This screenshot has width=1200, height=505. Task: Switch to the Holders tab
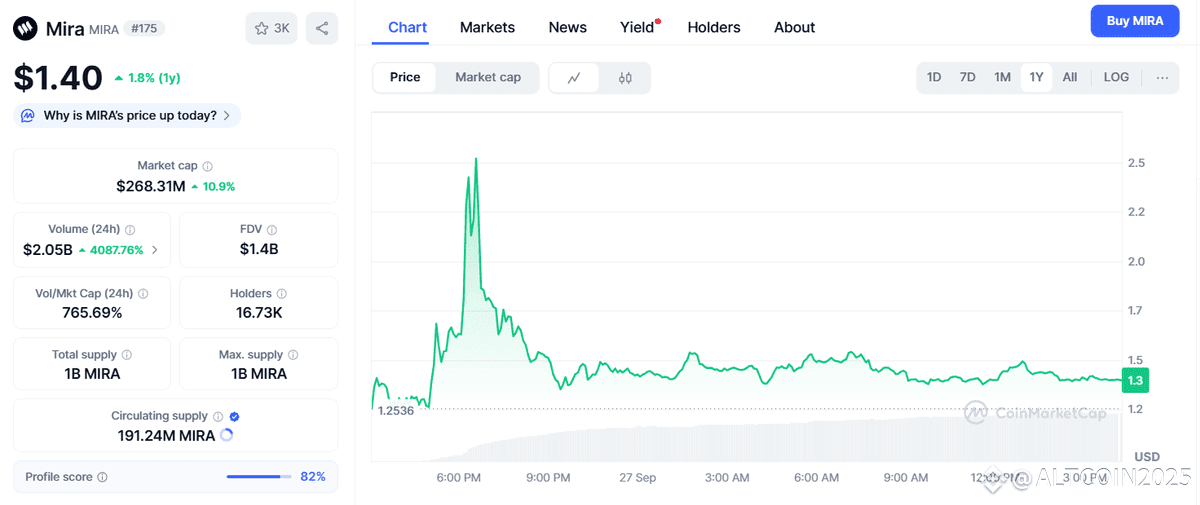pos(714,27)
